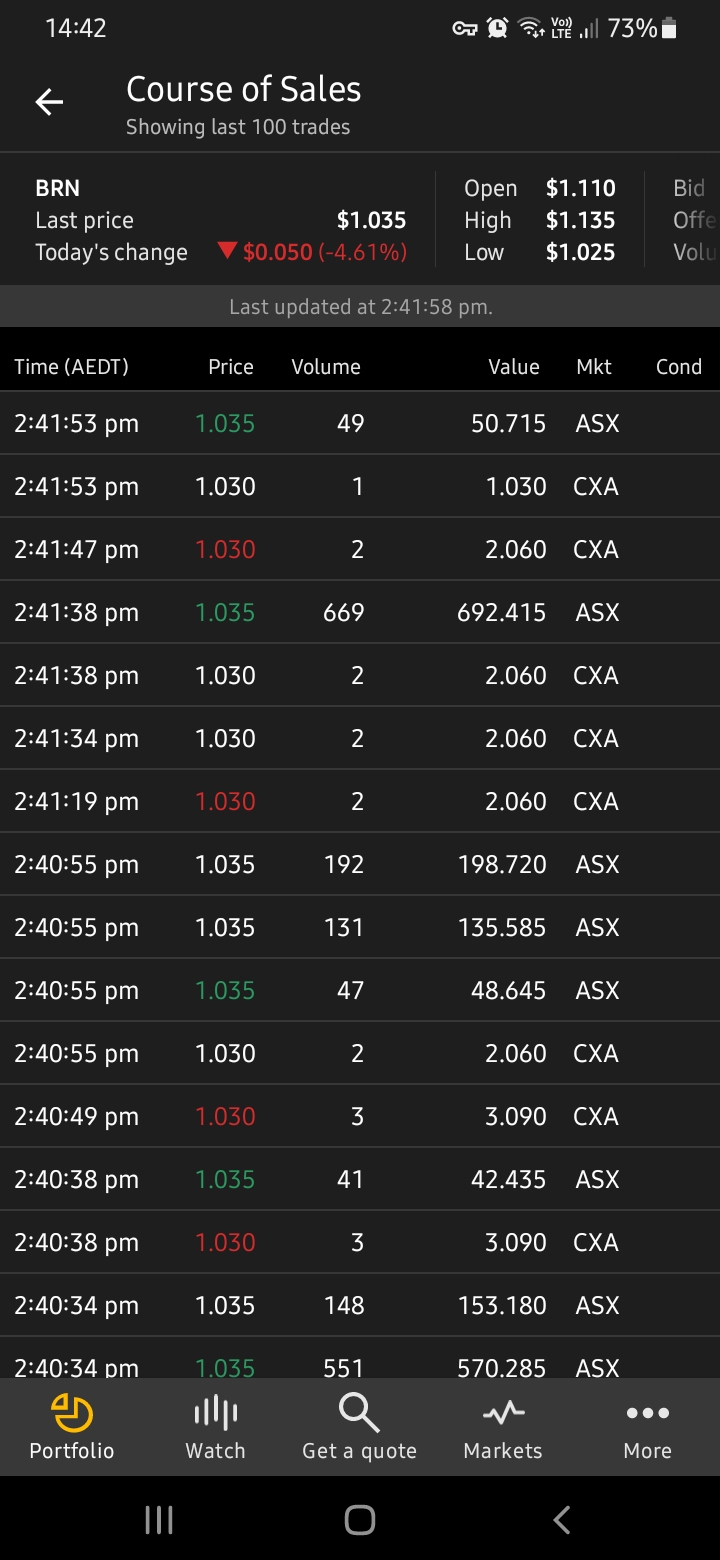Tap the back arrow icon

(49, 102)
